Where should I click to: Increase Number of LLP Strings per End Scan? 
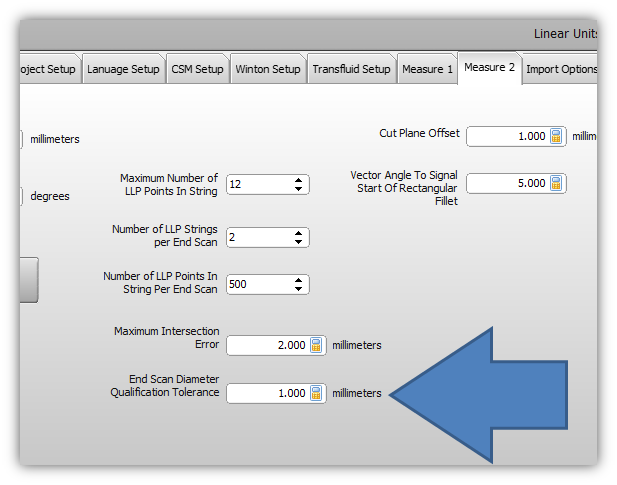298,233
